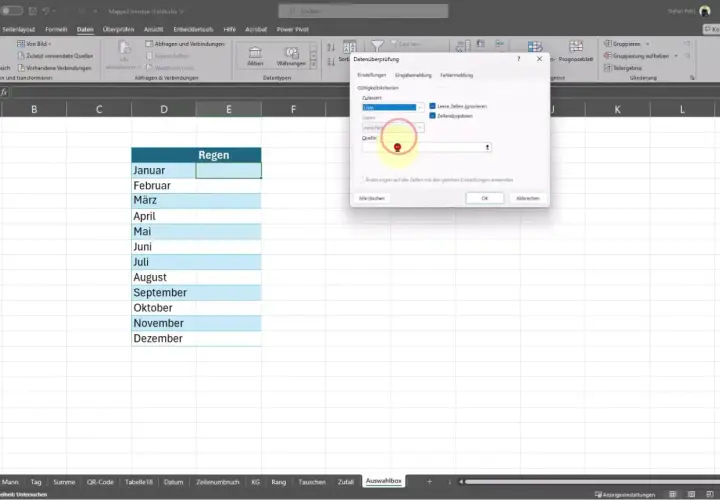Click the Text in Spalten icon
Screen dimensions: 720x500
pos(462,46)
